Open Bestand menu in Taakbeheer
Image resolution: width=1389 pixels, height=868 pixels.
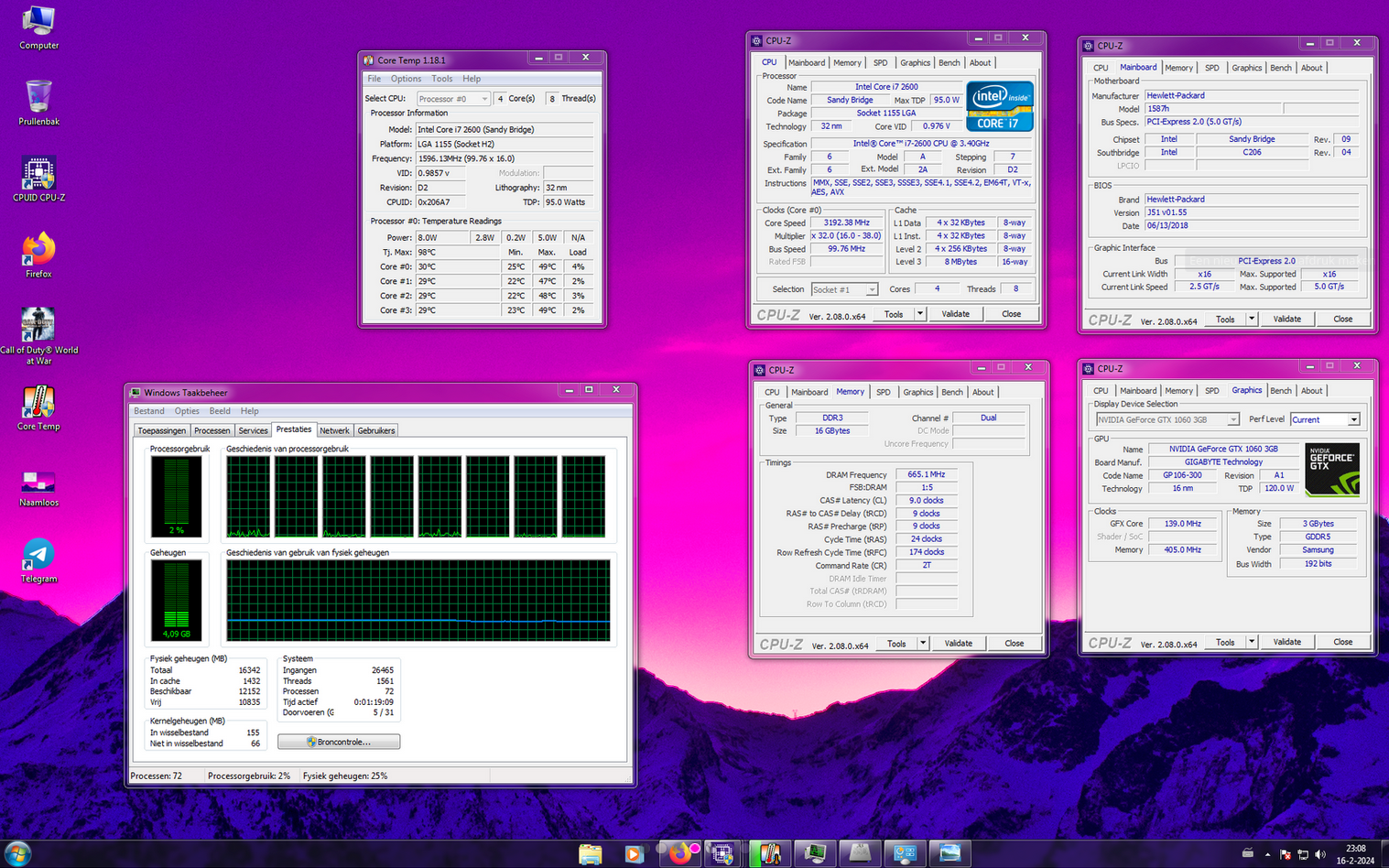tap(149, 411)
